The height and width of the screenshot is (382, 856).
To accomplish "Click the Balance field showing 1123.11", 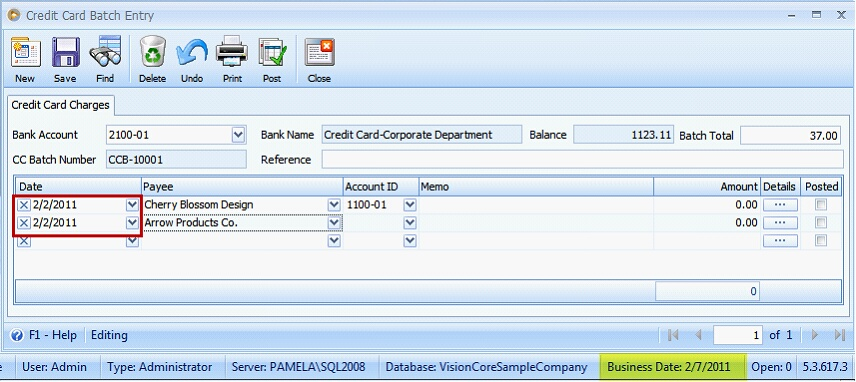I will click(623, 135).
